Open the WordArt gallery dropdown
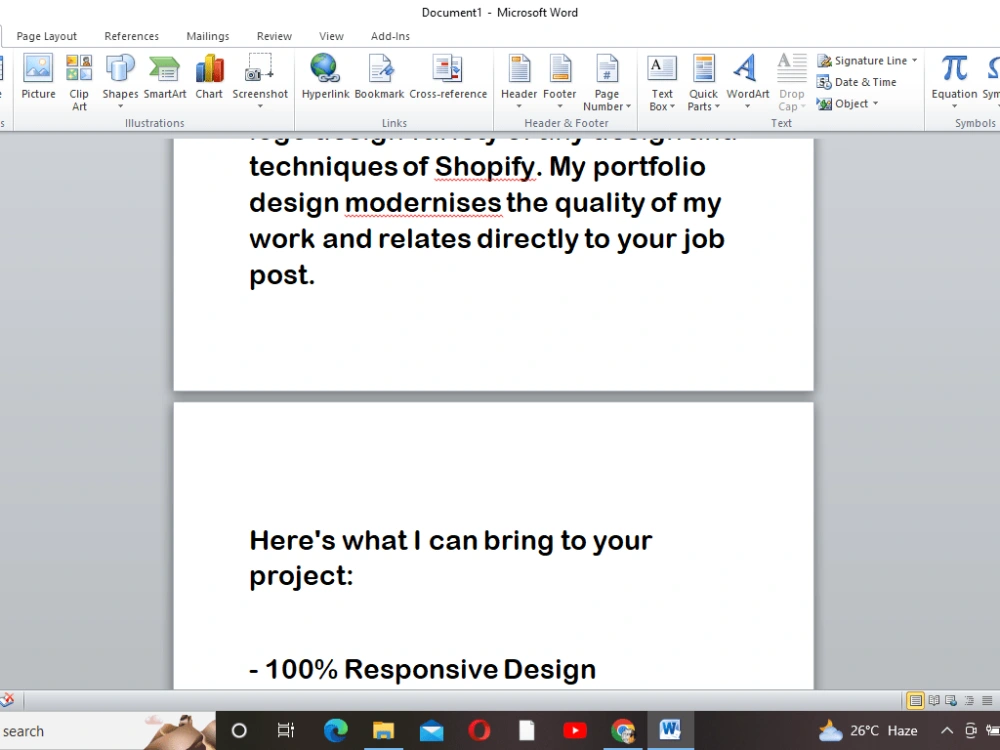 (x=747, y=107)
